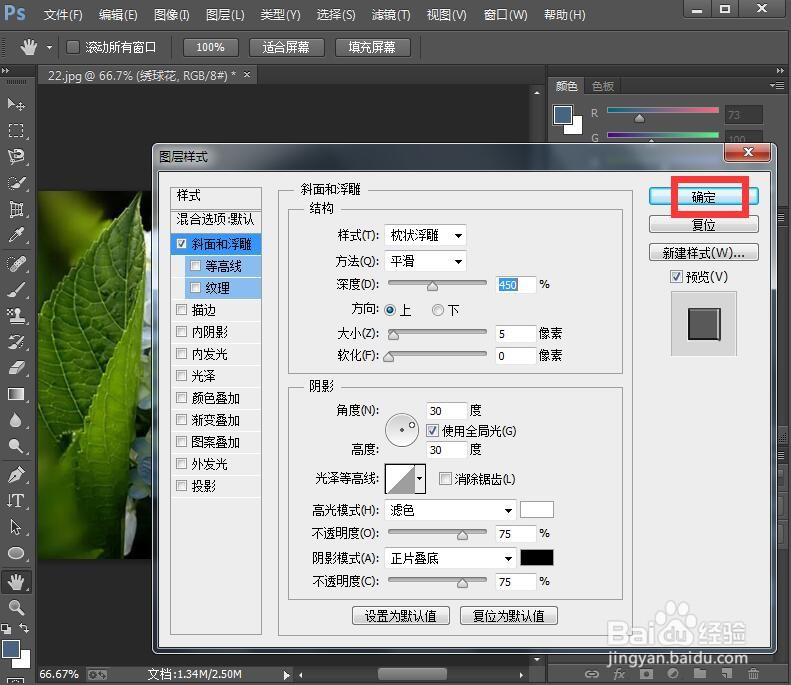Open the 滤镜(T) menu
The image size is (791, 685).
pyautogui.click(x=391, y=15)
